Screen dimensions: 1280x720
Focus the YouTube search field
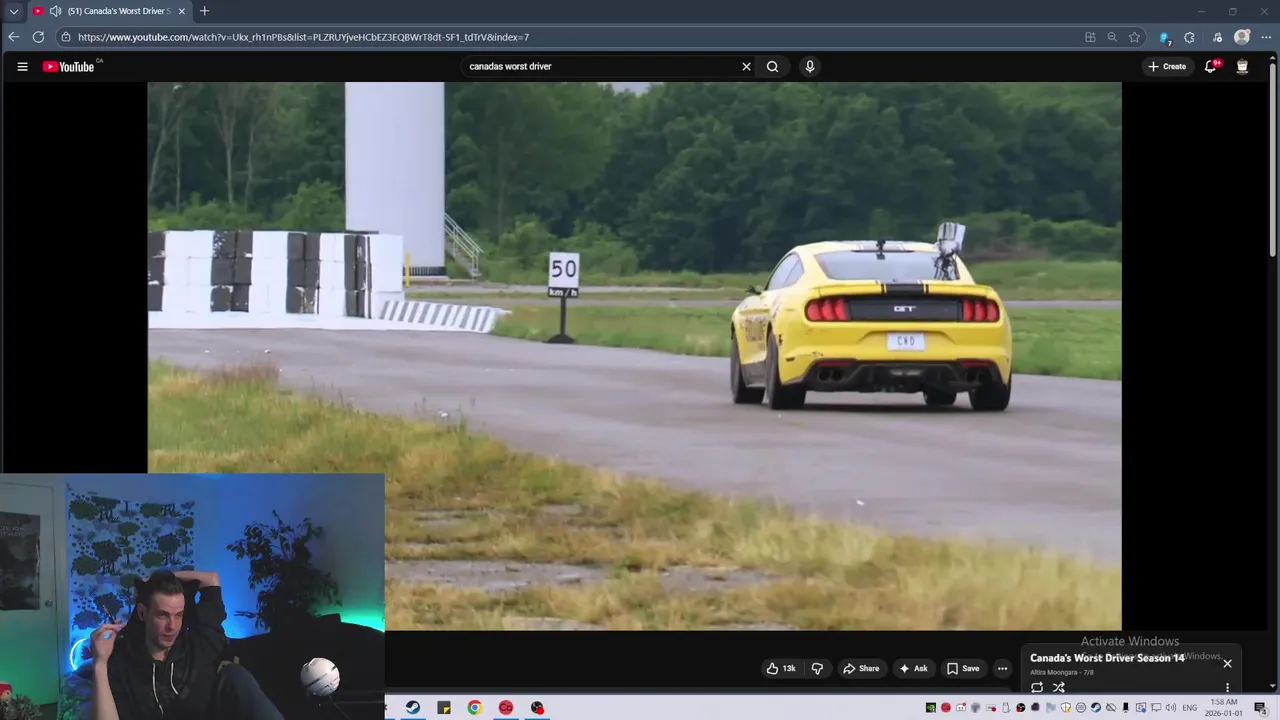[x=600, y=67]
